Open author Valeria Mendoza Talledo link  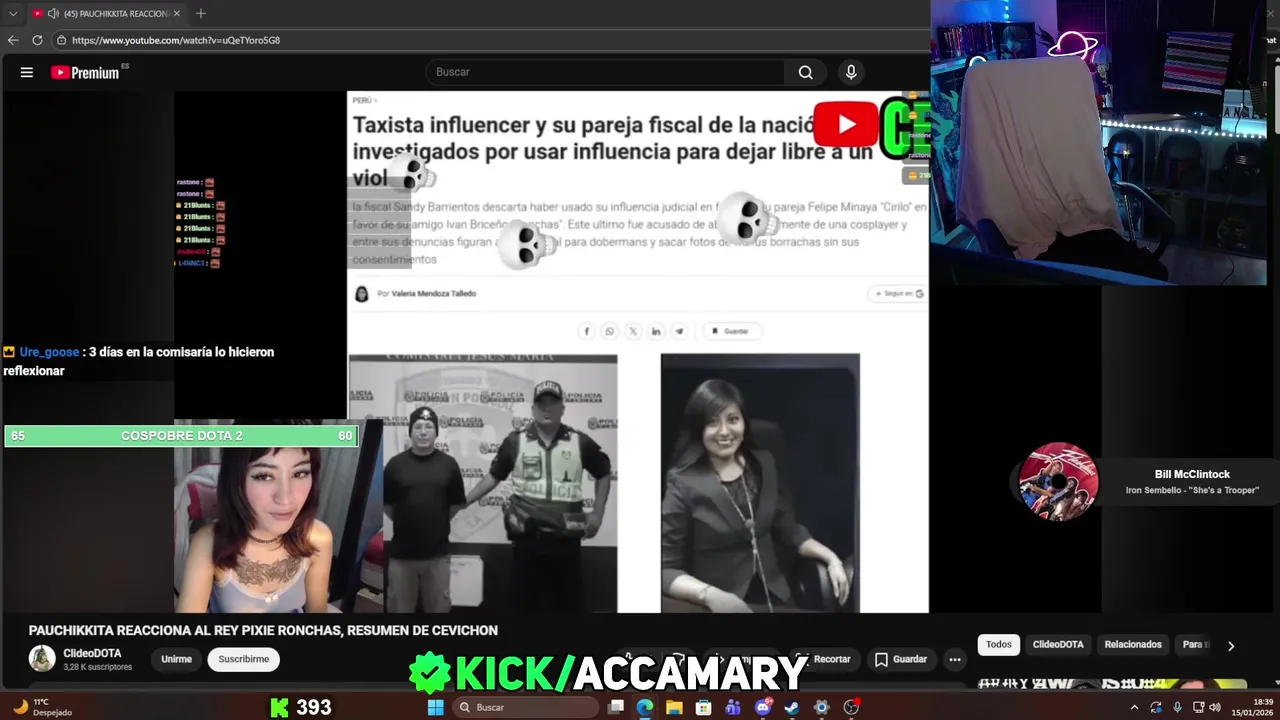[x=433, y=294]
